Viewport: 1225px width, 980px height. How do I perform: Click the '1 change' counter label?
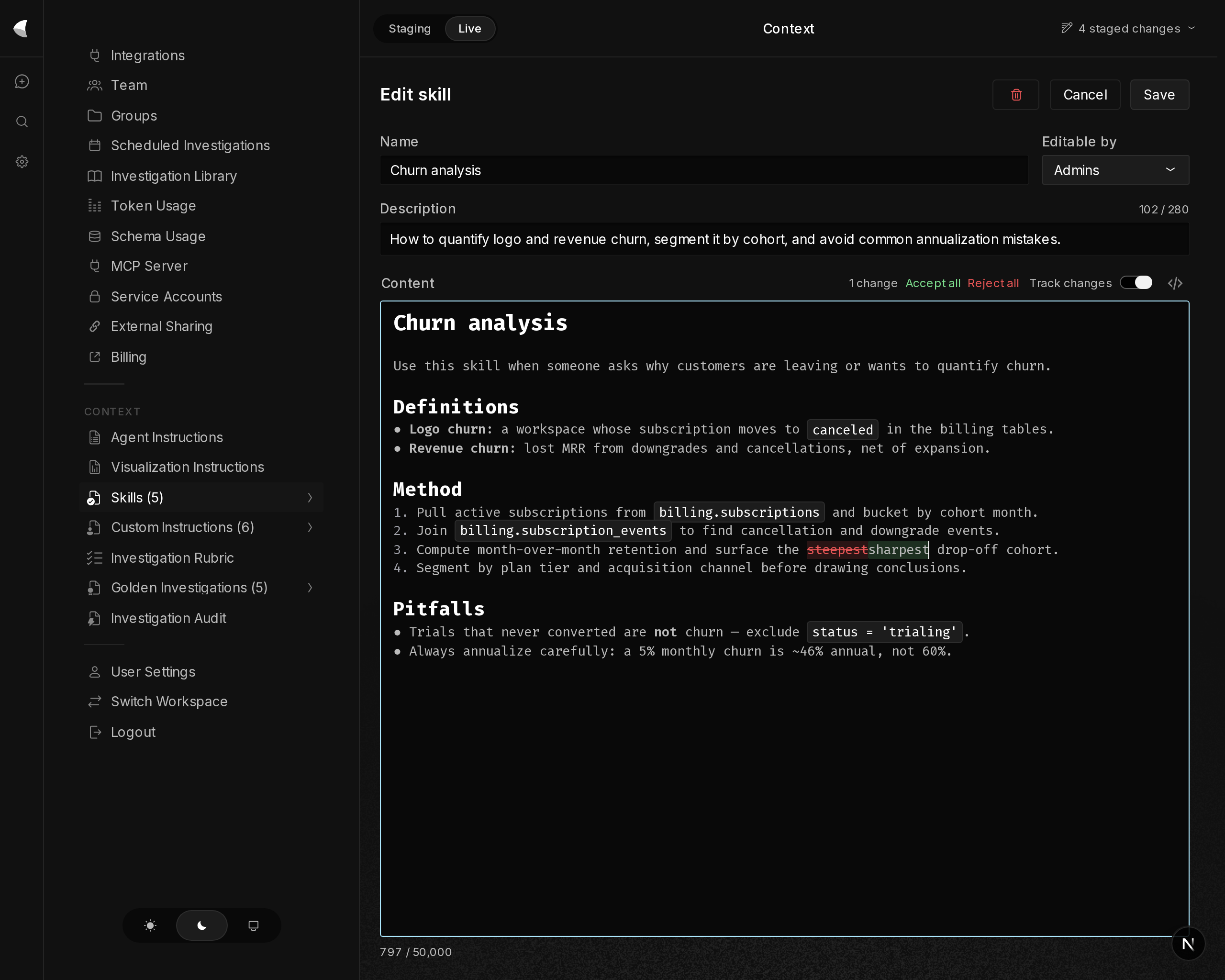[x=873, y=283]
